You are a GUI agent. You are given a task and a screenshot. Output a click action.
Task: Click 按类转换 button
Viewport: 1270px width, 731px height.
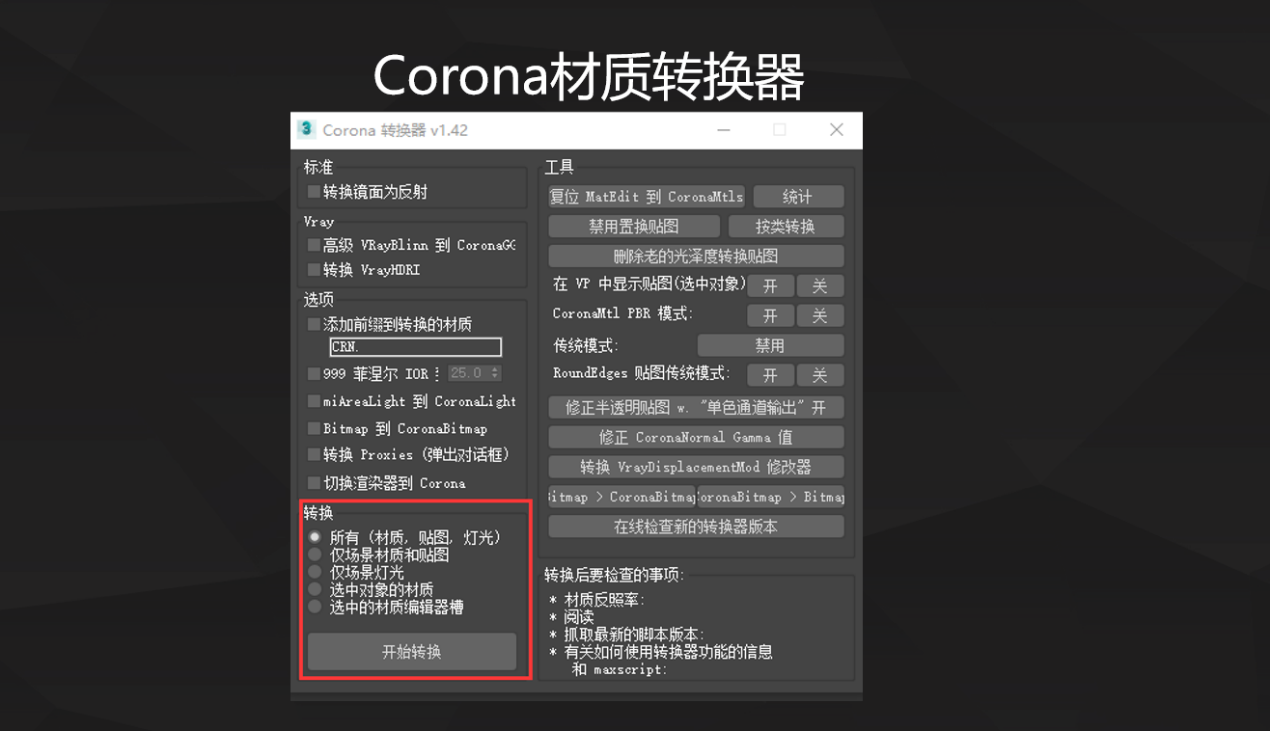(786, 227)
